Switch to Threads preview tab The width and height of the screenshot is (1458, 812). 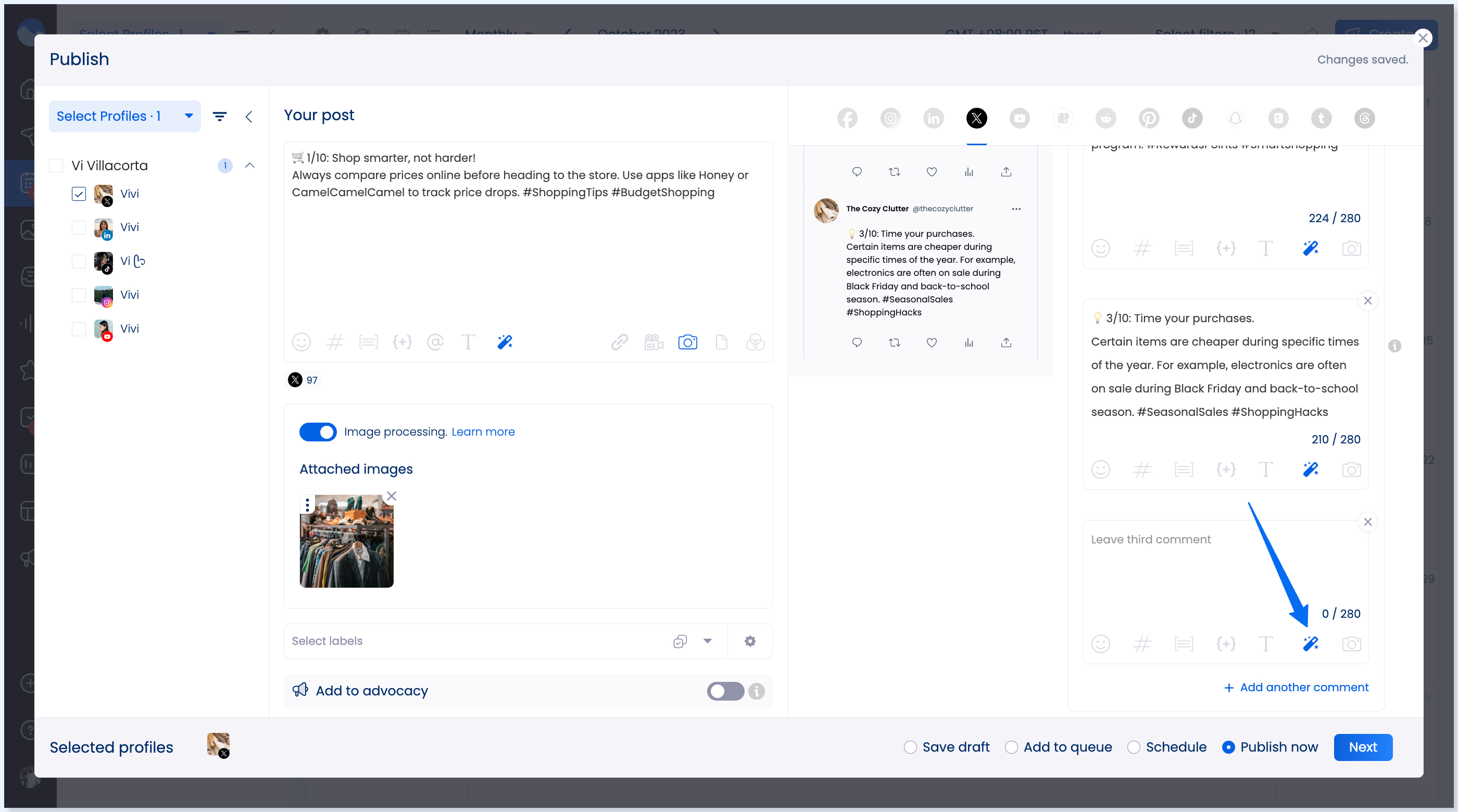(x=1364, y=118)
